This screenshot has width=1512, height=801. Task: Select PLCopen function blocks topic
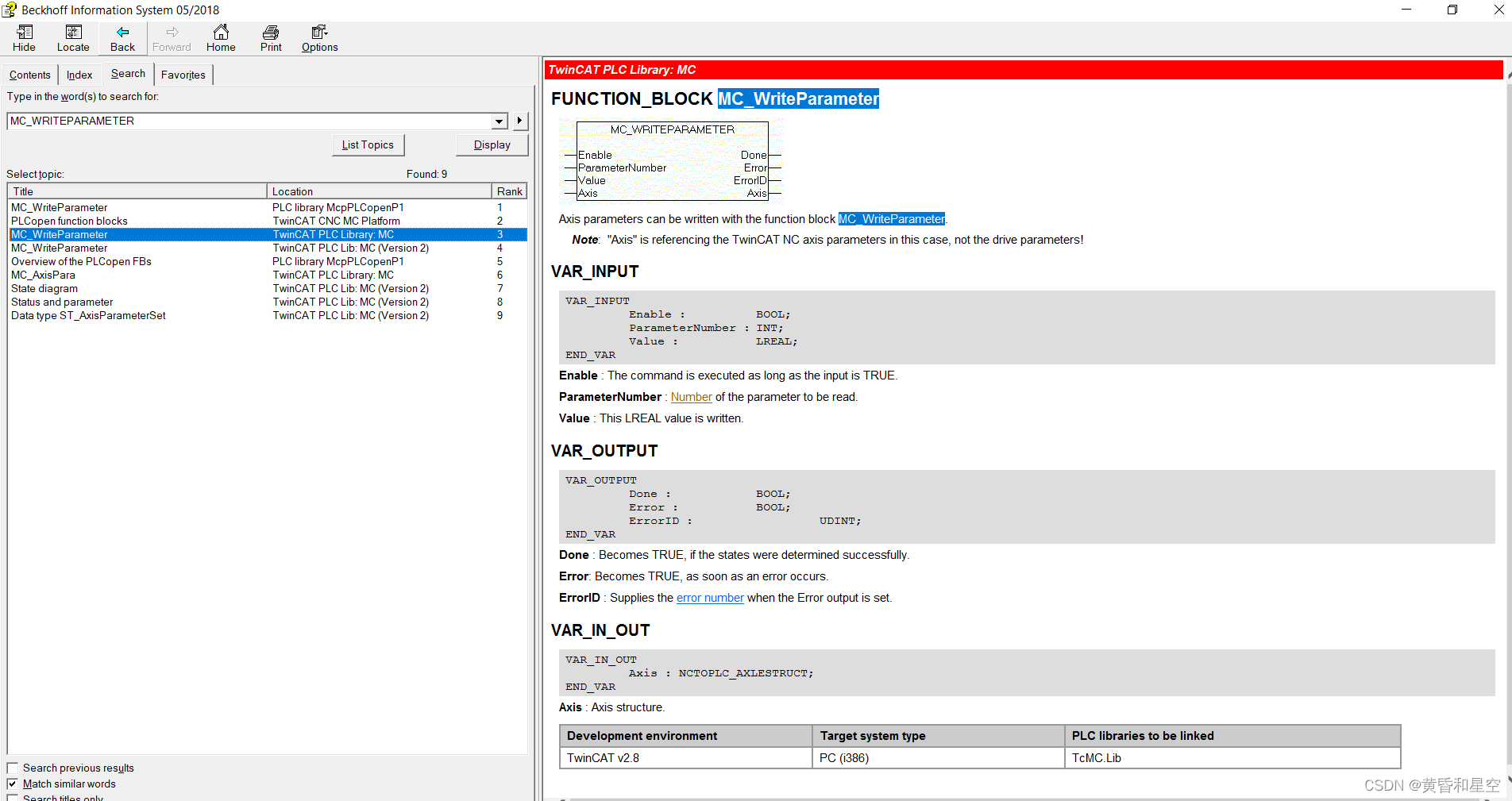pyautogui.click(x=268, y=221)
